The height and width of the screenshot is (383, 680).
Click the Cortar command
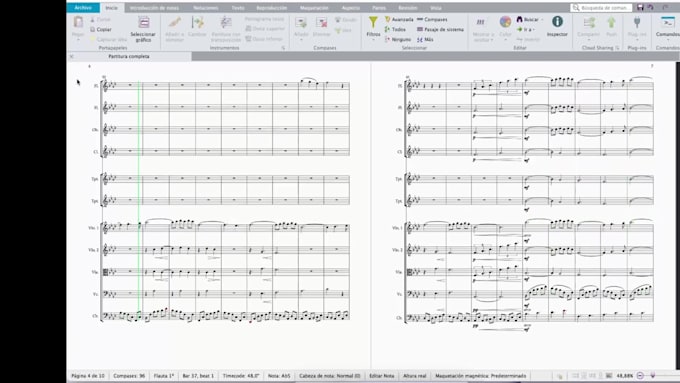[101, 20]
